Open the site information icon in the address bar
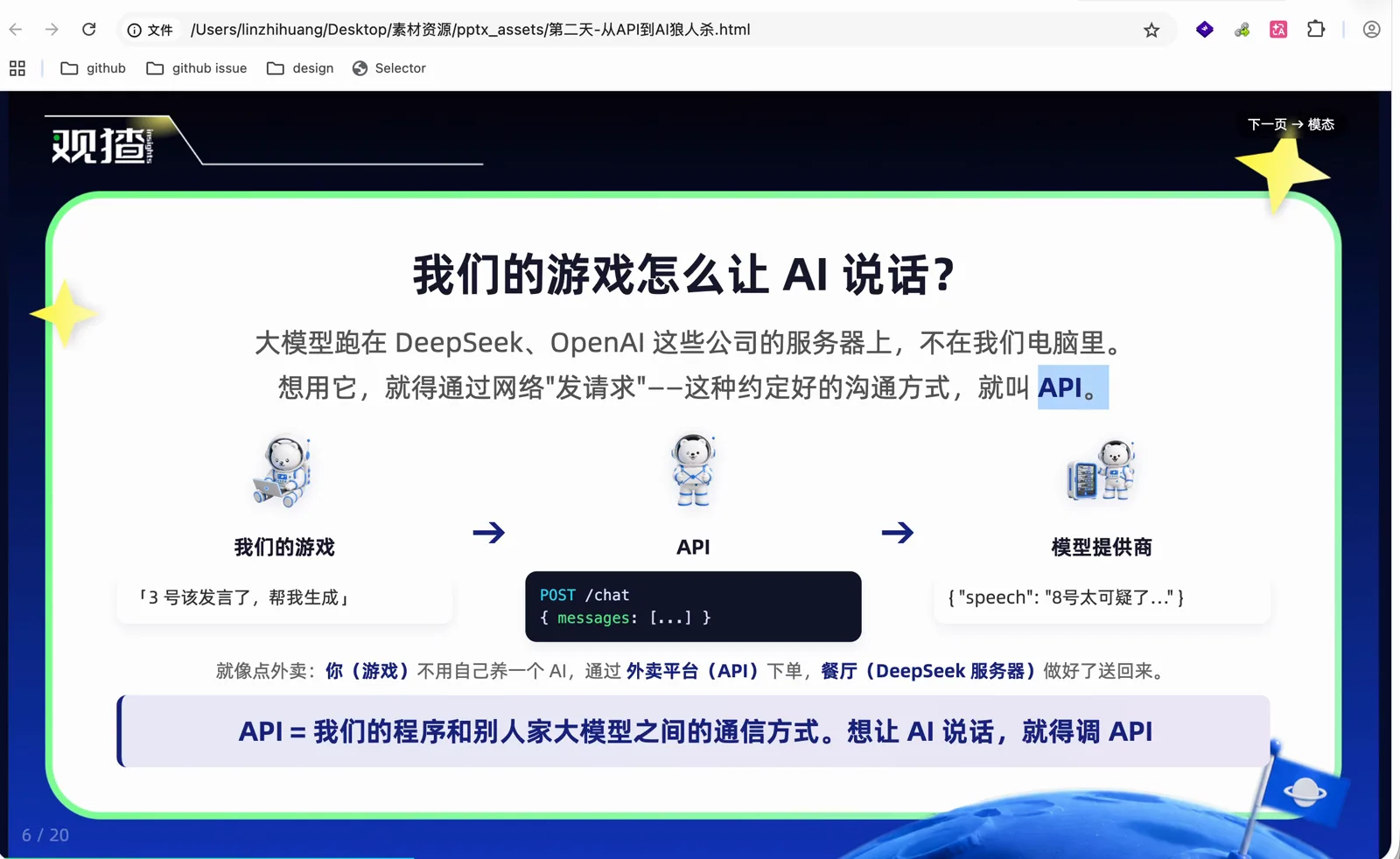Image resolution: width=1400 pixels, height=859 pixels. click(x=134, y=30)
